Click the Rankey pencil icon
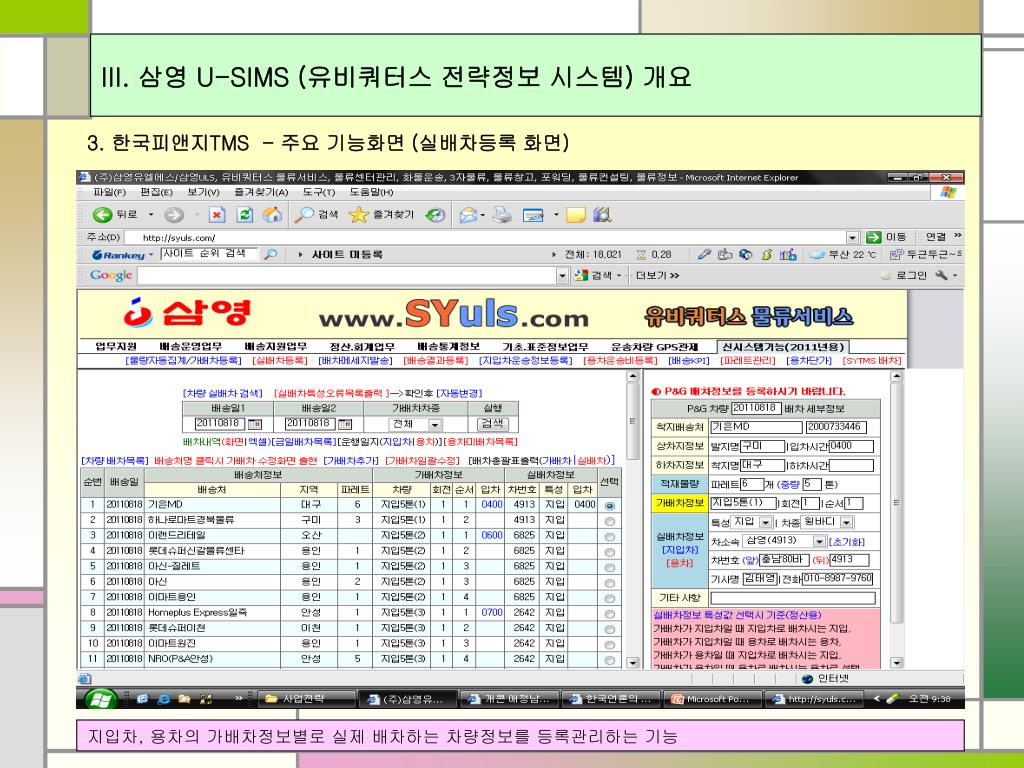The width and height of the screenshot is (1024, 768). (x=703, y=255)
